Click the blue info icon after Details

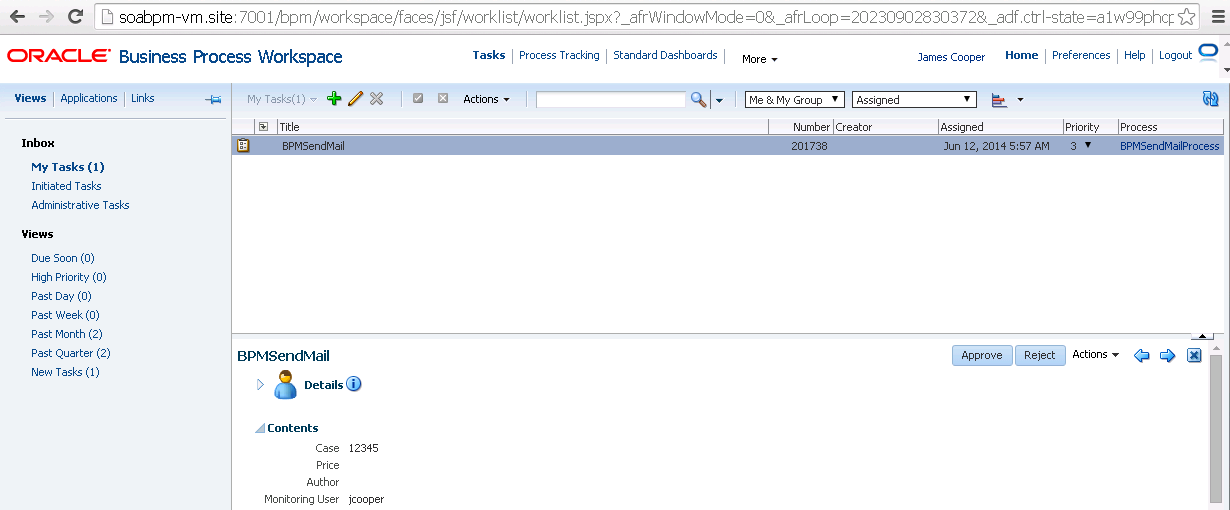353,384
